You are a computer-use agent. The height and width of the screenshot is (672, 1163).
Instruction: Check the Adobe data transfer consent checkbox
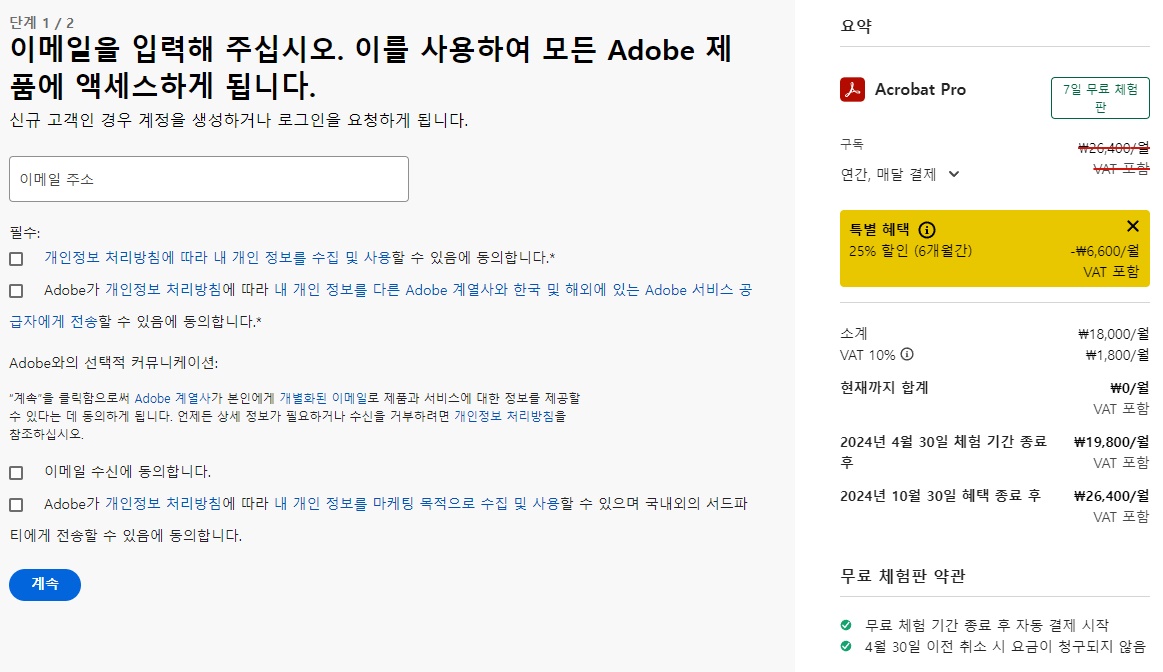[16, 290]
